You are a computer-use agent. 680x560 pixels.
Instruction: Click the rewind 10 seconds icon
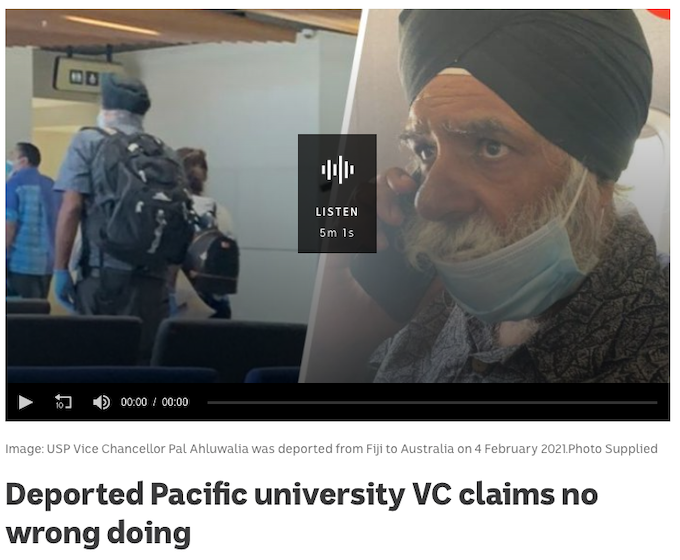[x=63, y=402]
